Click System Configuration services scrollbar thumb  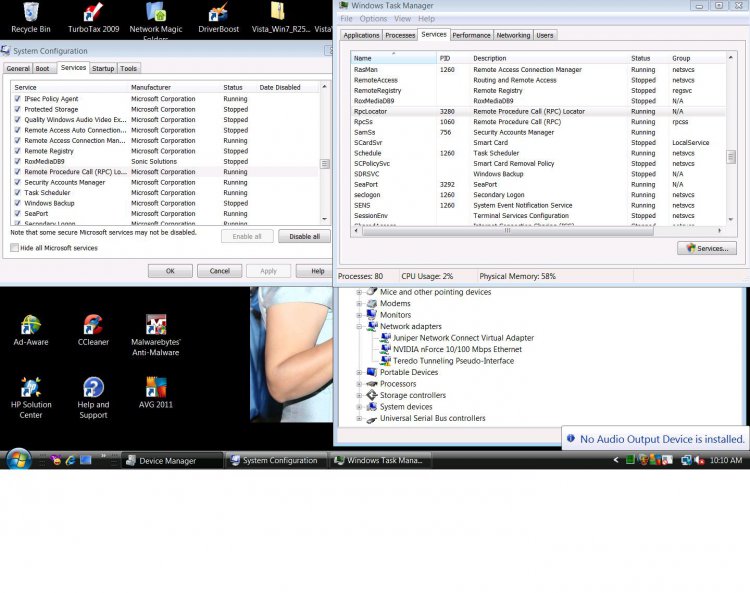pyautogui.click(x=325, y=164)
